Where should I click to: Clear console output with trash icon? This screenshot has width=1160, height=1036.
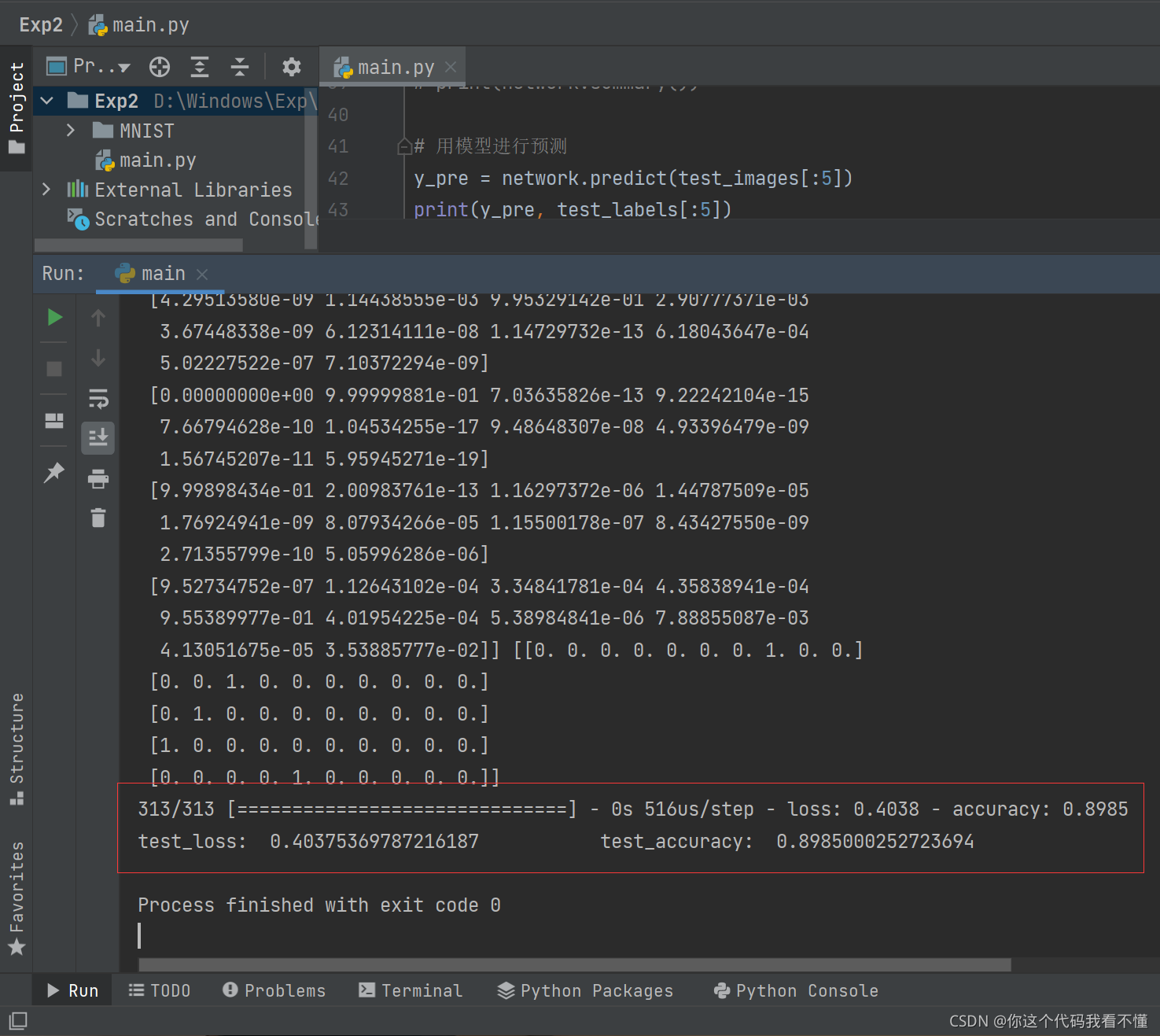tap(98, 518)
